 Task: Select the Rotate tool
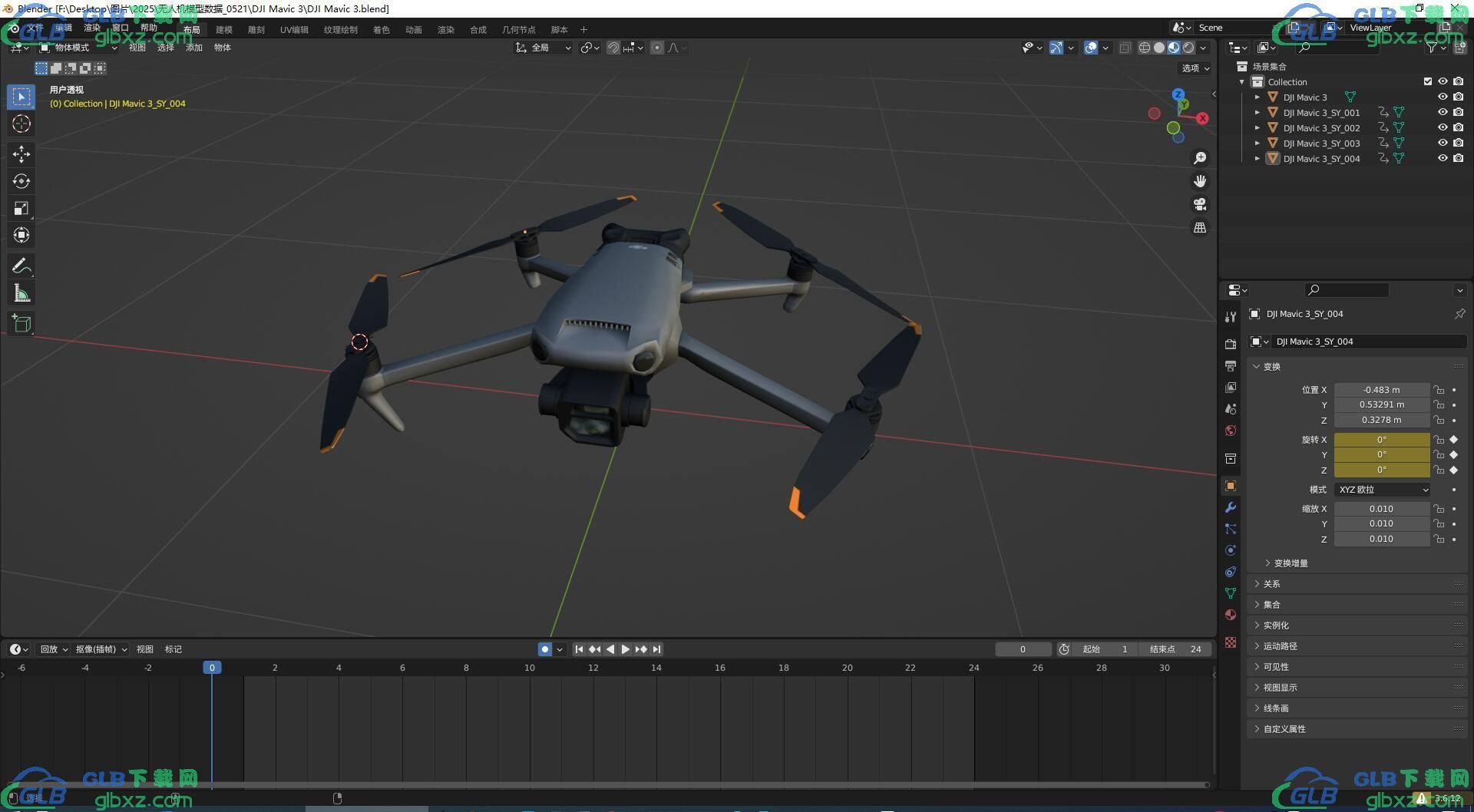pyautogui.click(x=21, y=181)
